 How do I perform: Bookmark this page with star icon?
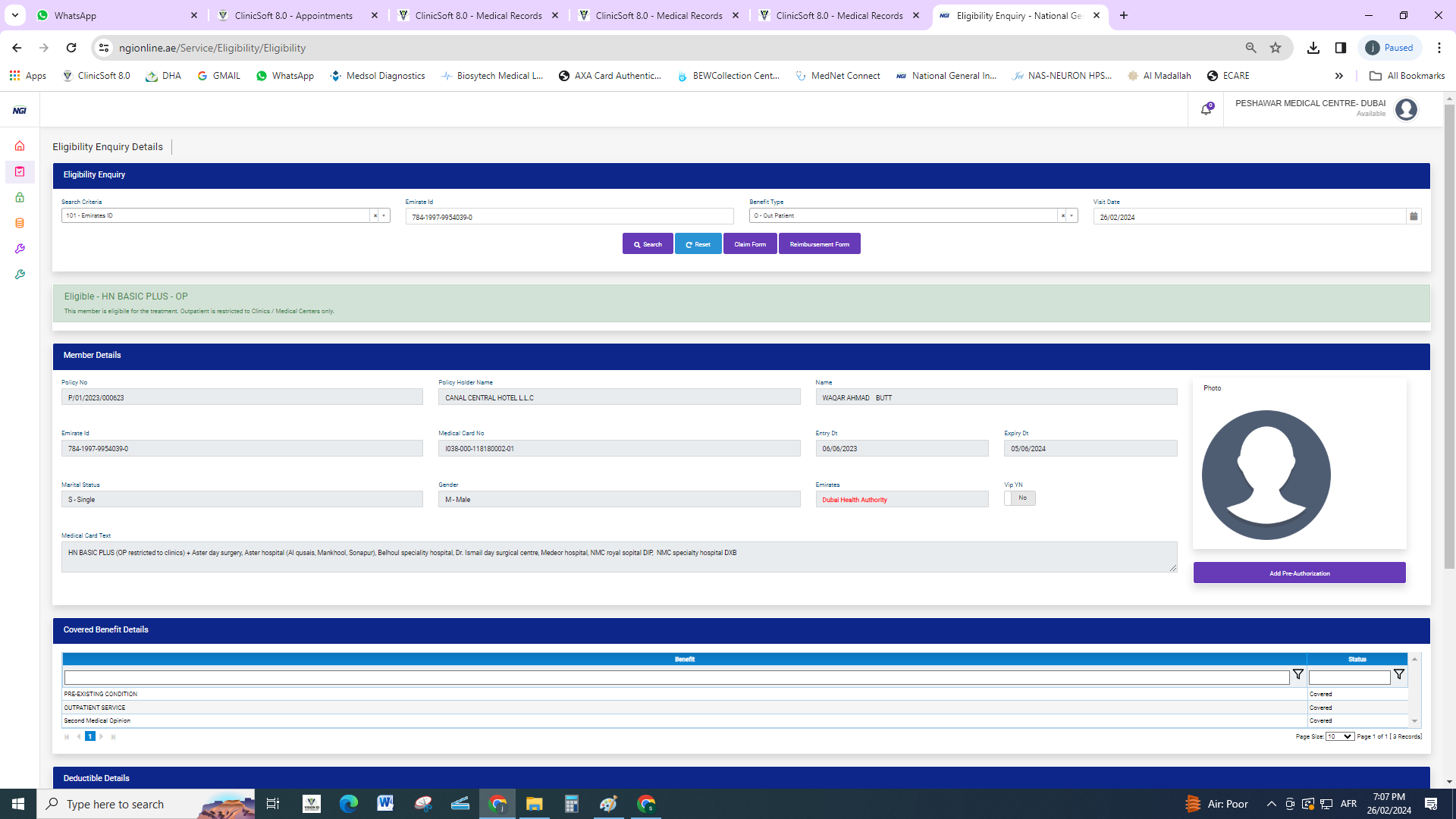pos(1276,48)
